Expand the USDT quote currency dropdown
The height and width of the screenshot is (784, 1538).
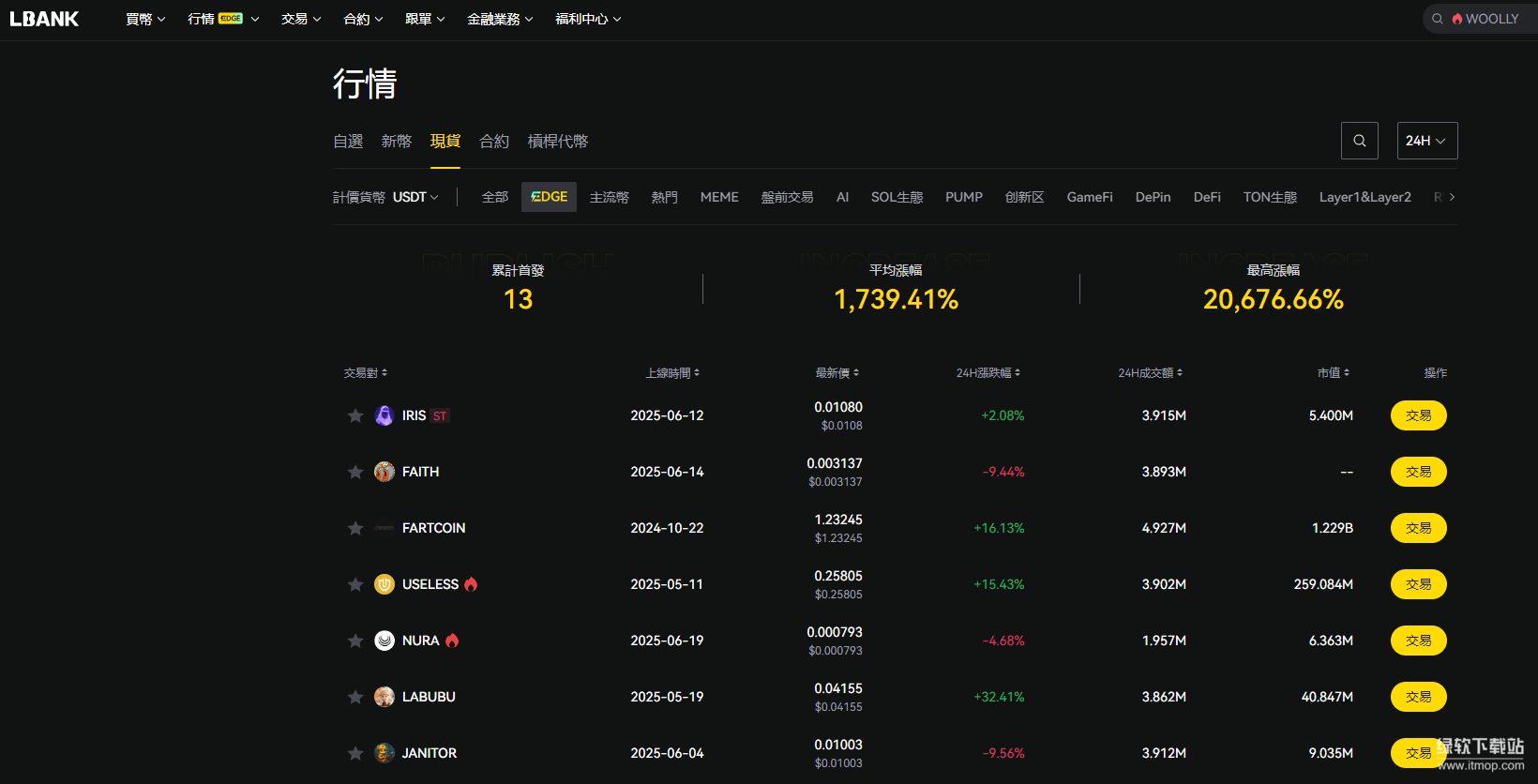click(415, 197)
